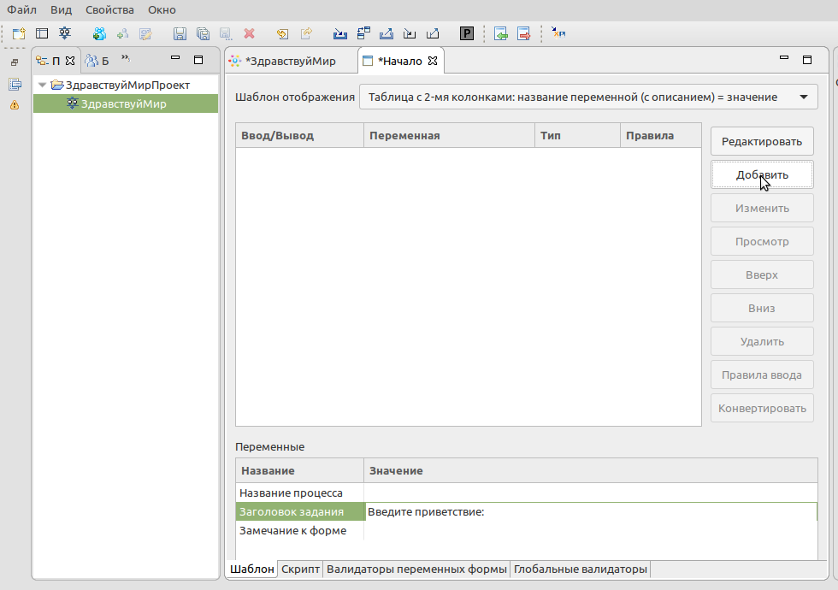Image resolution: width=838 pixels, height=590 pixels.
Task: Click the Конвертировать button
Action: 762,408
